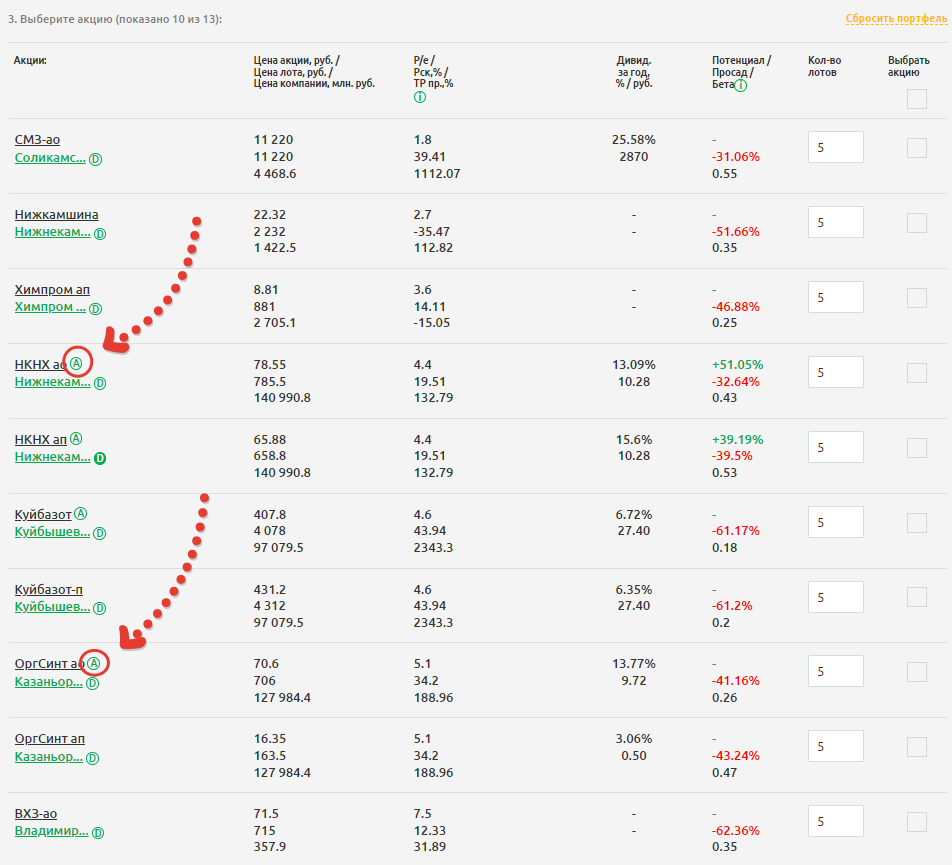Check the checkbox for СМЗ-ао stock
952x865 pixels.
pos(916,147)
